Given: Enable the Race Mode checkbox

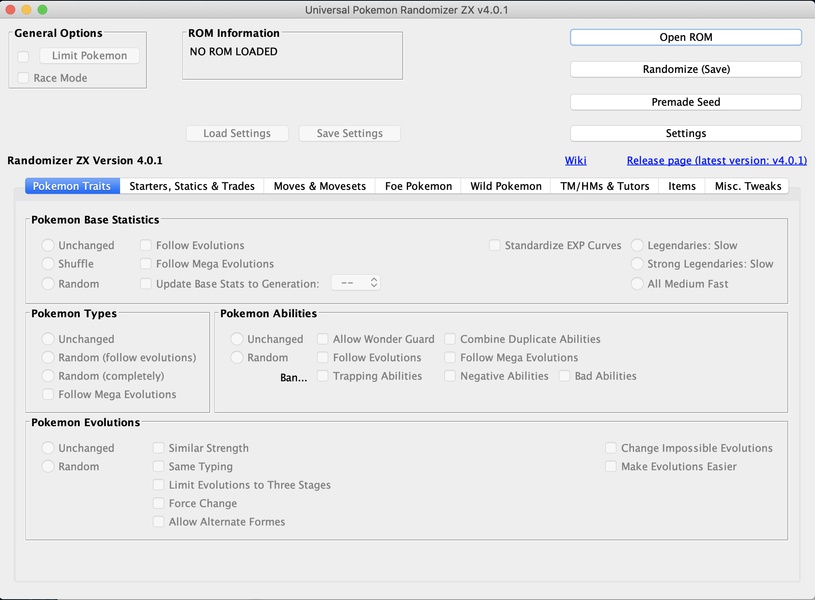Looking at the screenshot, I should click(24, 78).
